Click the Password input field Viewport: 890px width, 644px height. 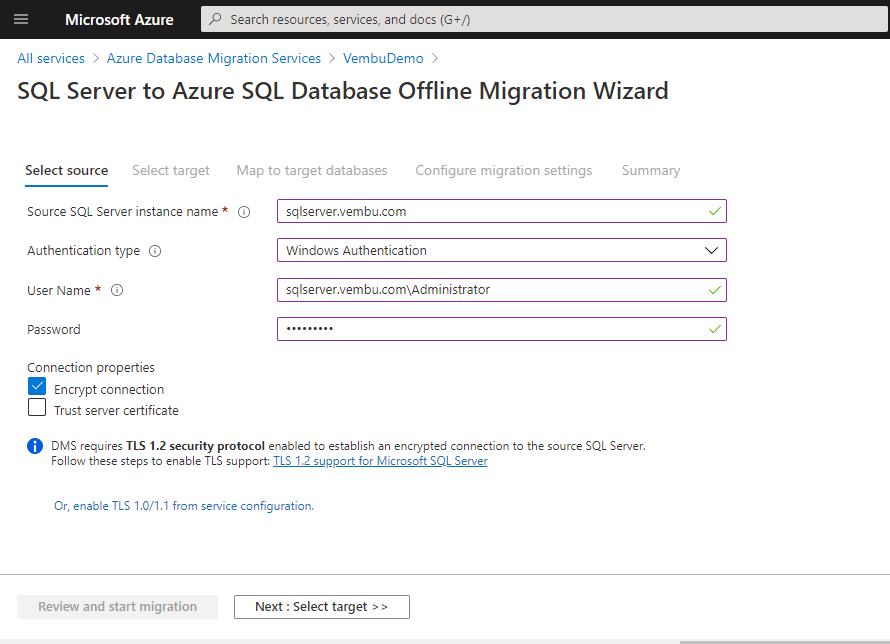click(x=502, y=329)
